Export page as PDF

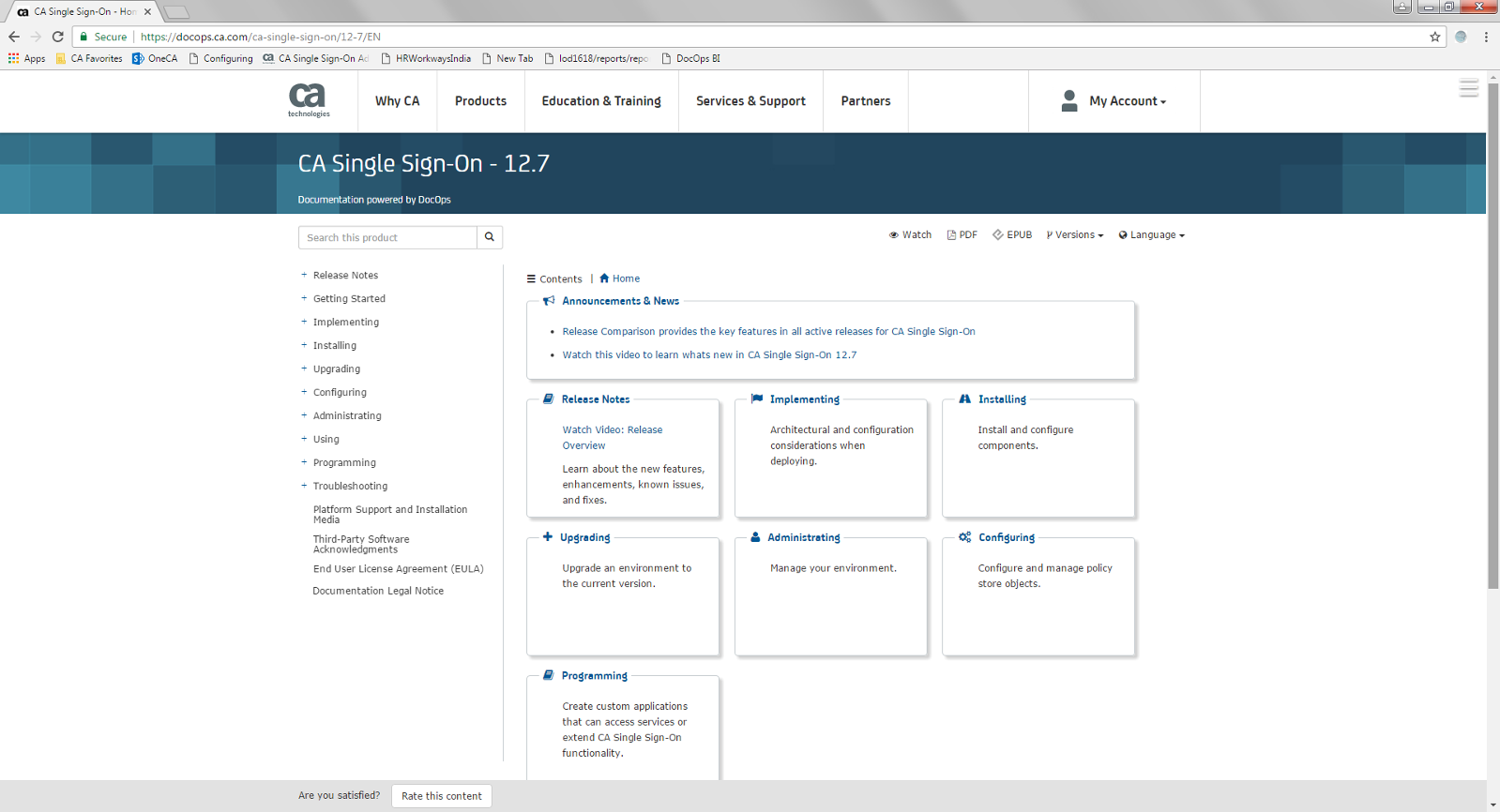(962, 235)
